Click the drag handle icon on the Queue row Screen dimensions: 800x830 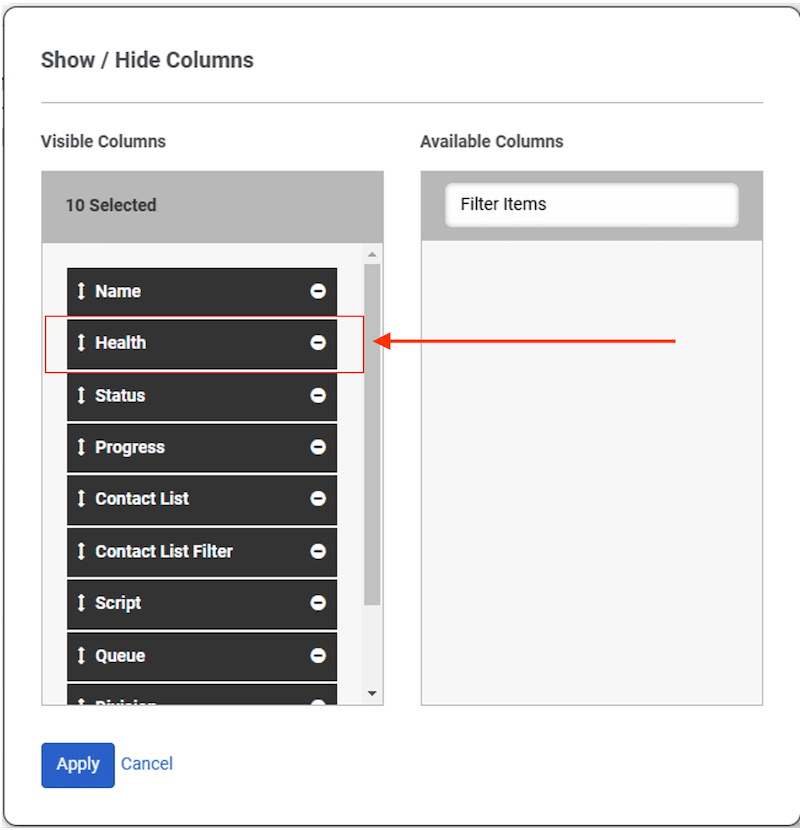tap(81, 655)
